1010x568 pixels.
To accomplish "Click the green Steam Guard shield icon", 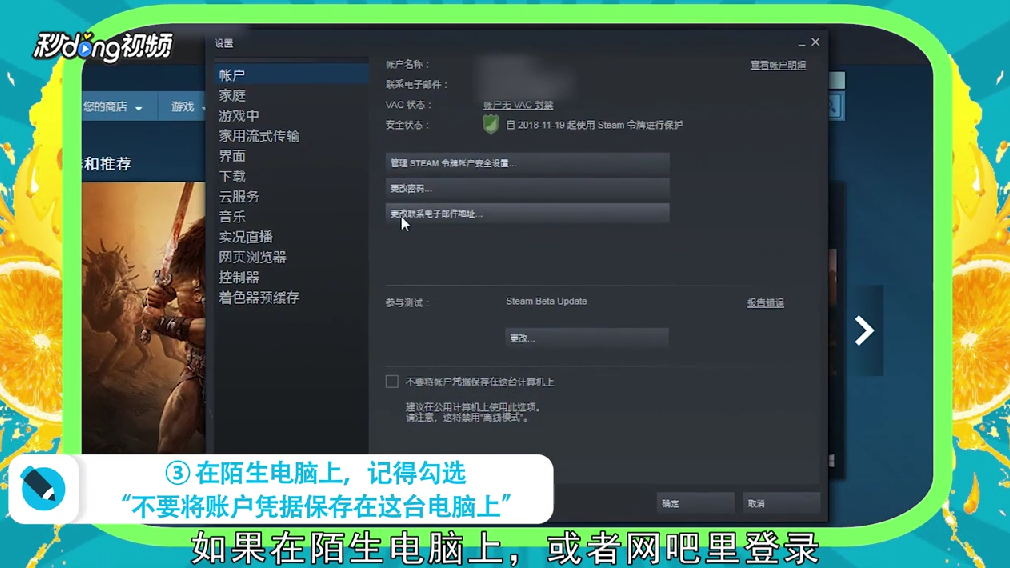I will click(491, 124).
